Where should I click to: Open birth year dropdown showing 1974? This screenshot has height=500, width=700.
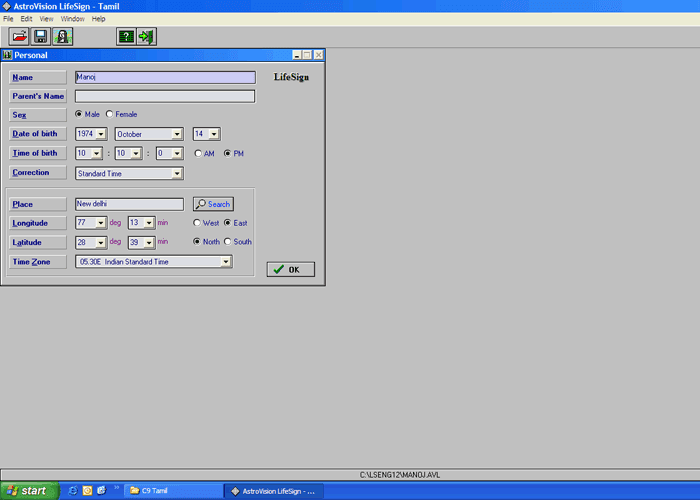pyautogui.click(x=101, y=134)
